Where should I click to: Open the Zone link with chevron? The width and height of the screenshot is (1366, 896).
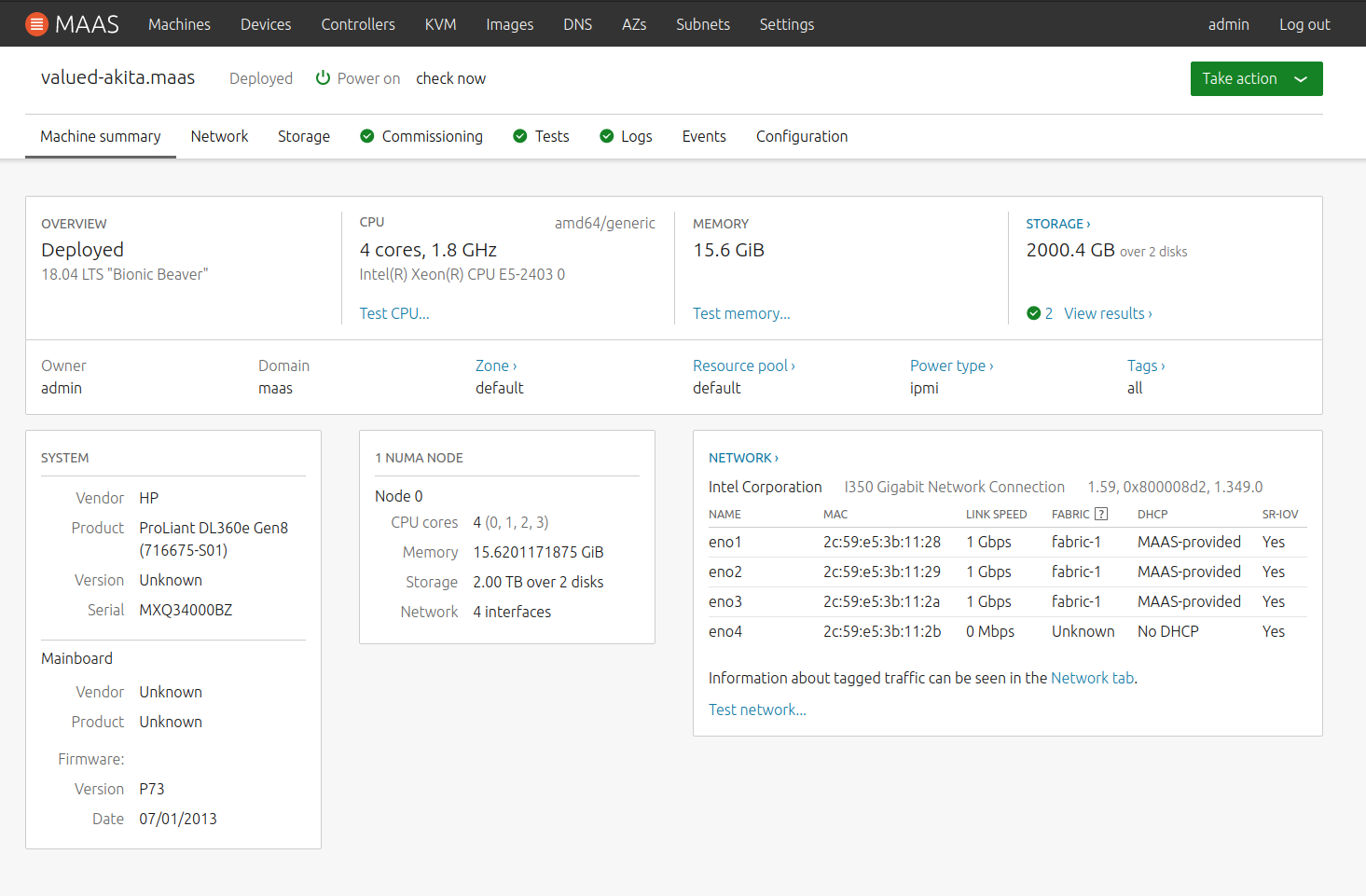point(495,366)
